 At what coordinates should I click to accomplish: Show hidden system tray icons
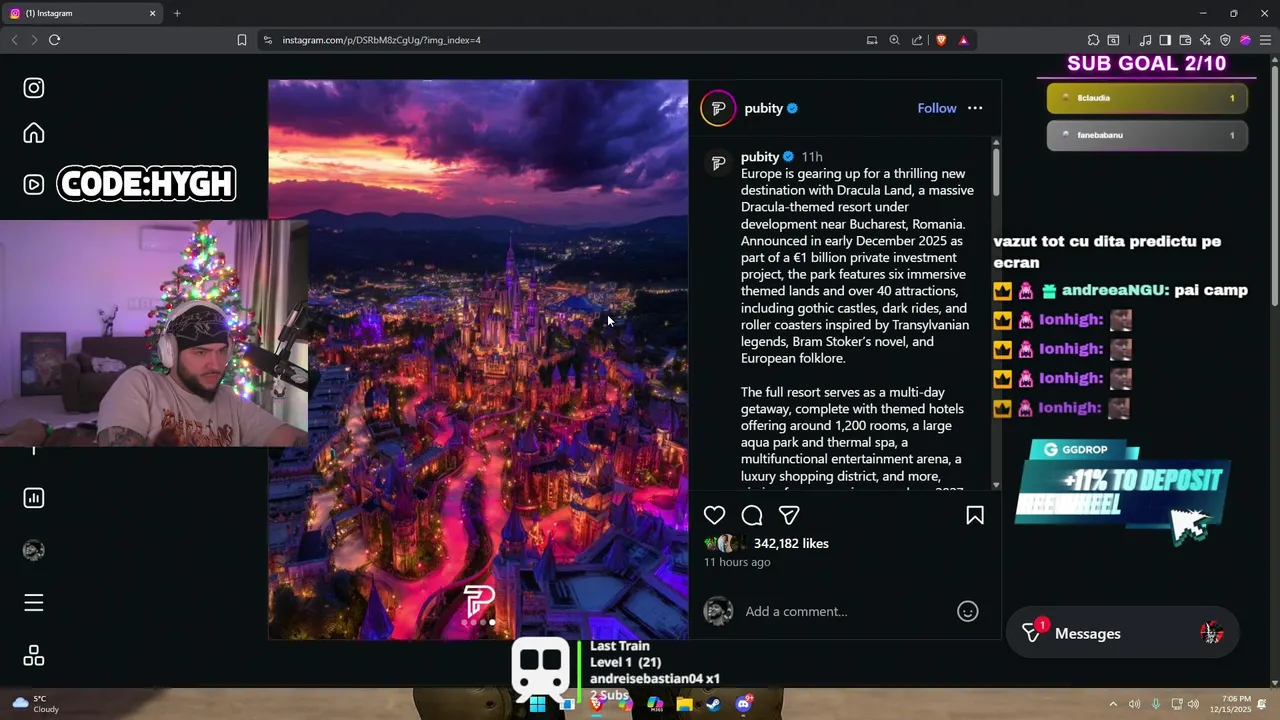pos(1113,704)
